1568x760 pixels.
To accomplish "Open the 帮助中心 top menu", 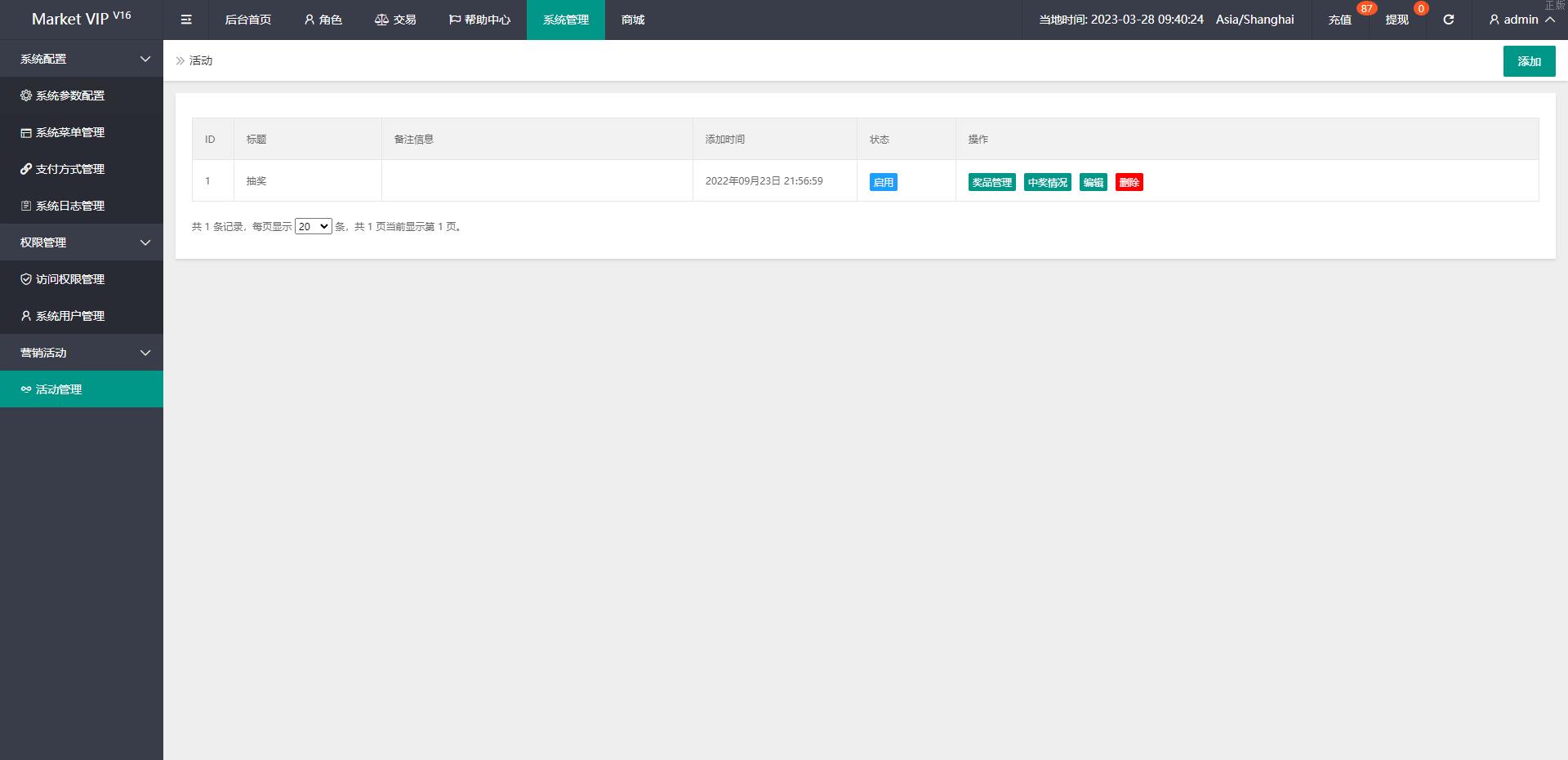I will [479, 20].
